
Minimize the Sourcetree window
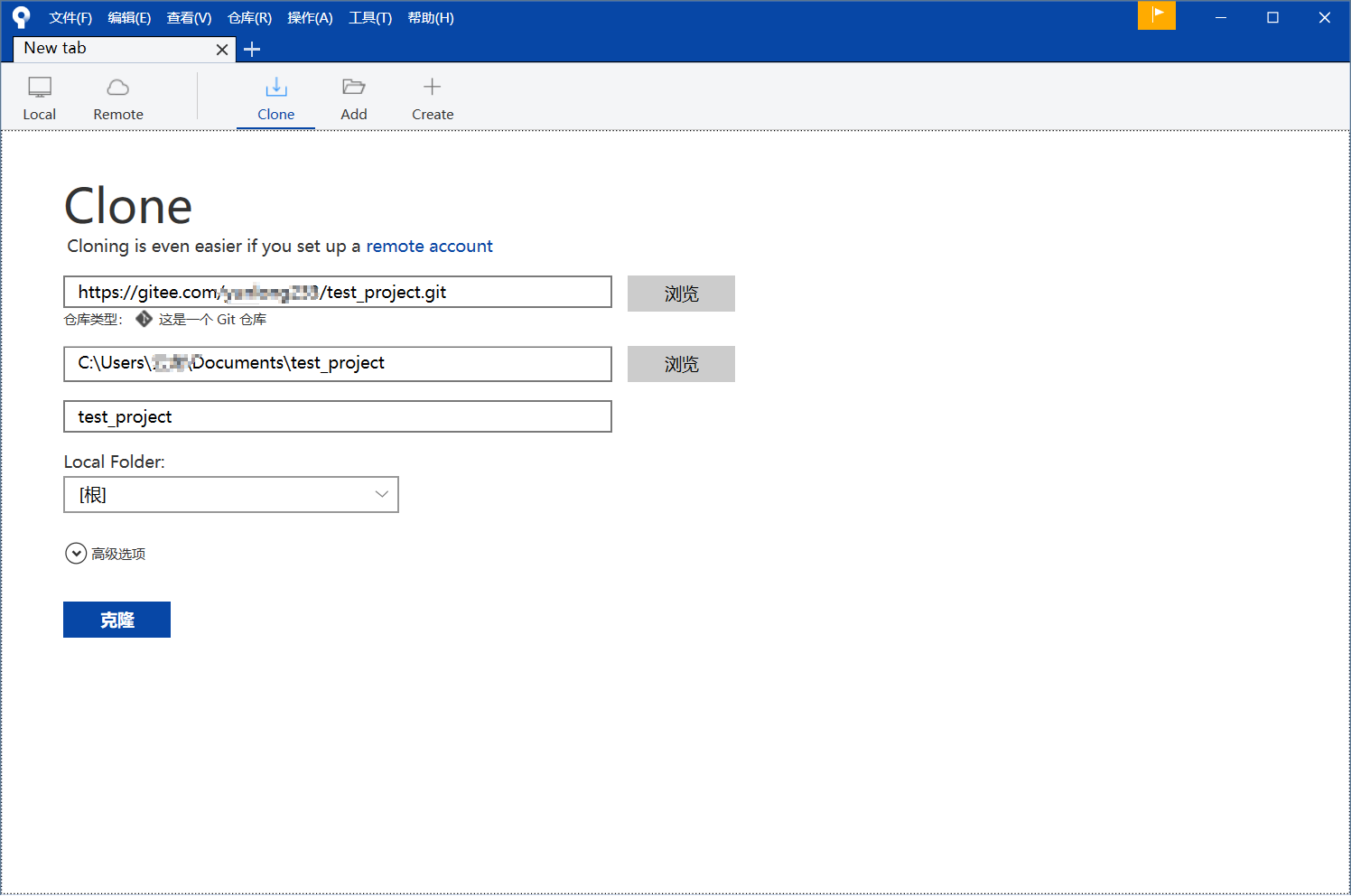[1221, 17]
